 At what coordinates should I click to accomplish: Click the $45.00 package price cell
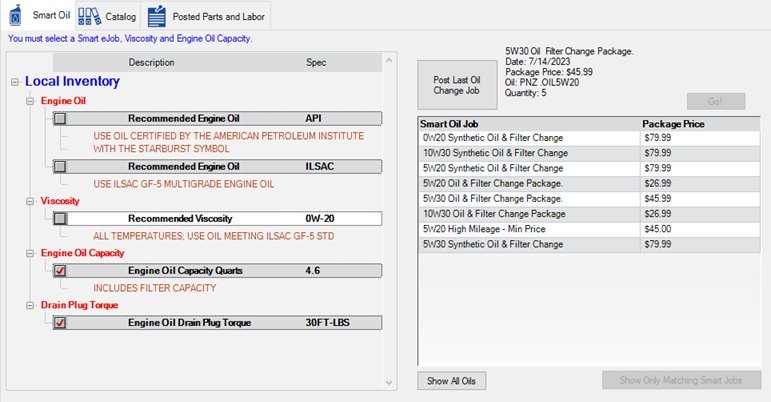700,230
